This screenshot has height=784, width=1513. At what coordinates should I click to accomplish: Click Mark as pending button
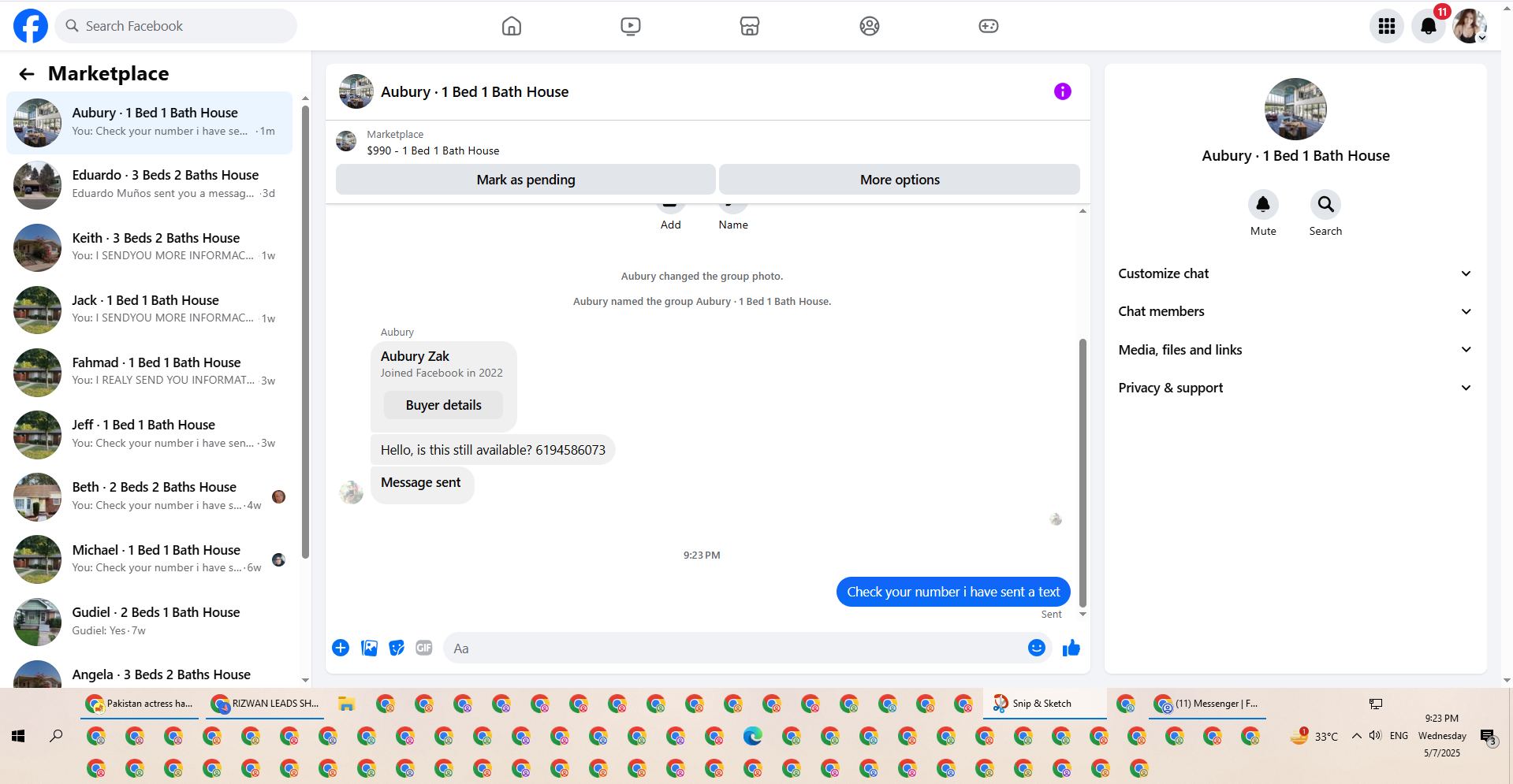click(x=526, y=180)
